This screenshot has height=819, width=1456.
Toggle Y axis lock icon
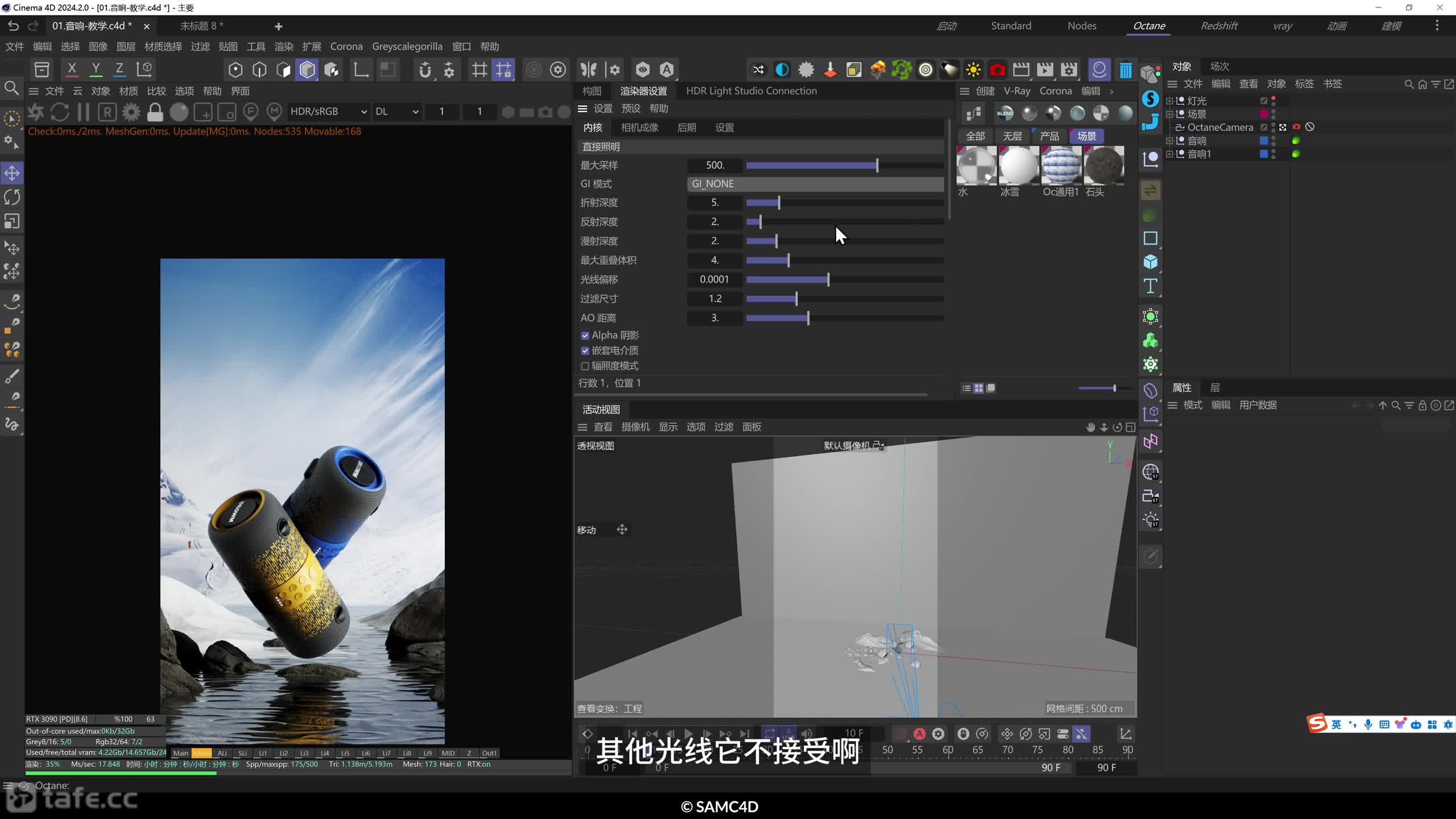(x=96, y=69)
